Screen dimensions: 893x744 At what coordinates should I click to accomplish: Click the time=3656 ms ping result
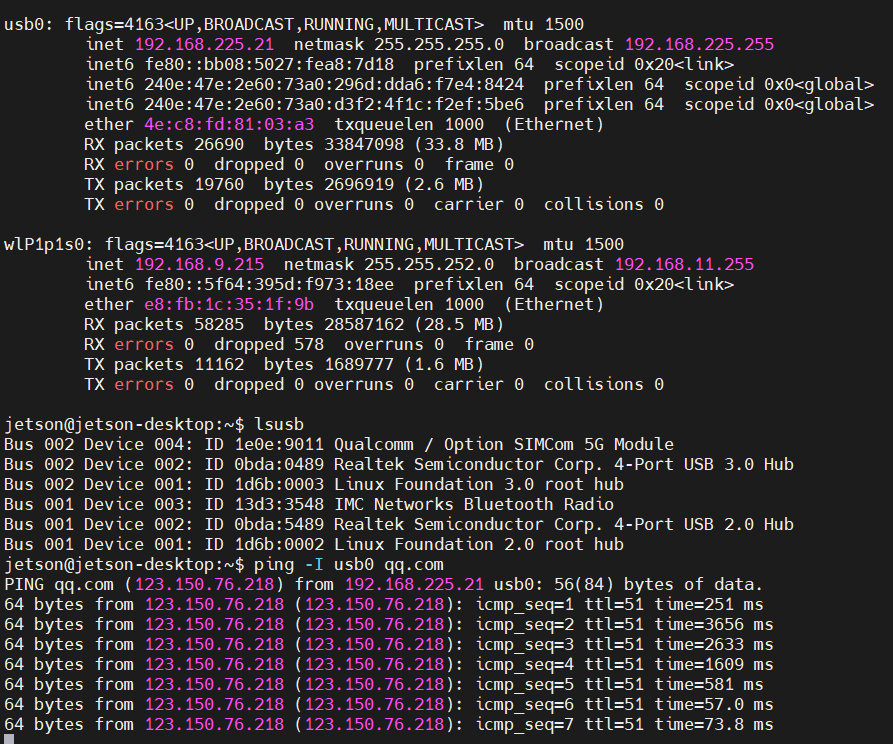coord(714,624)
